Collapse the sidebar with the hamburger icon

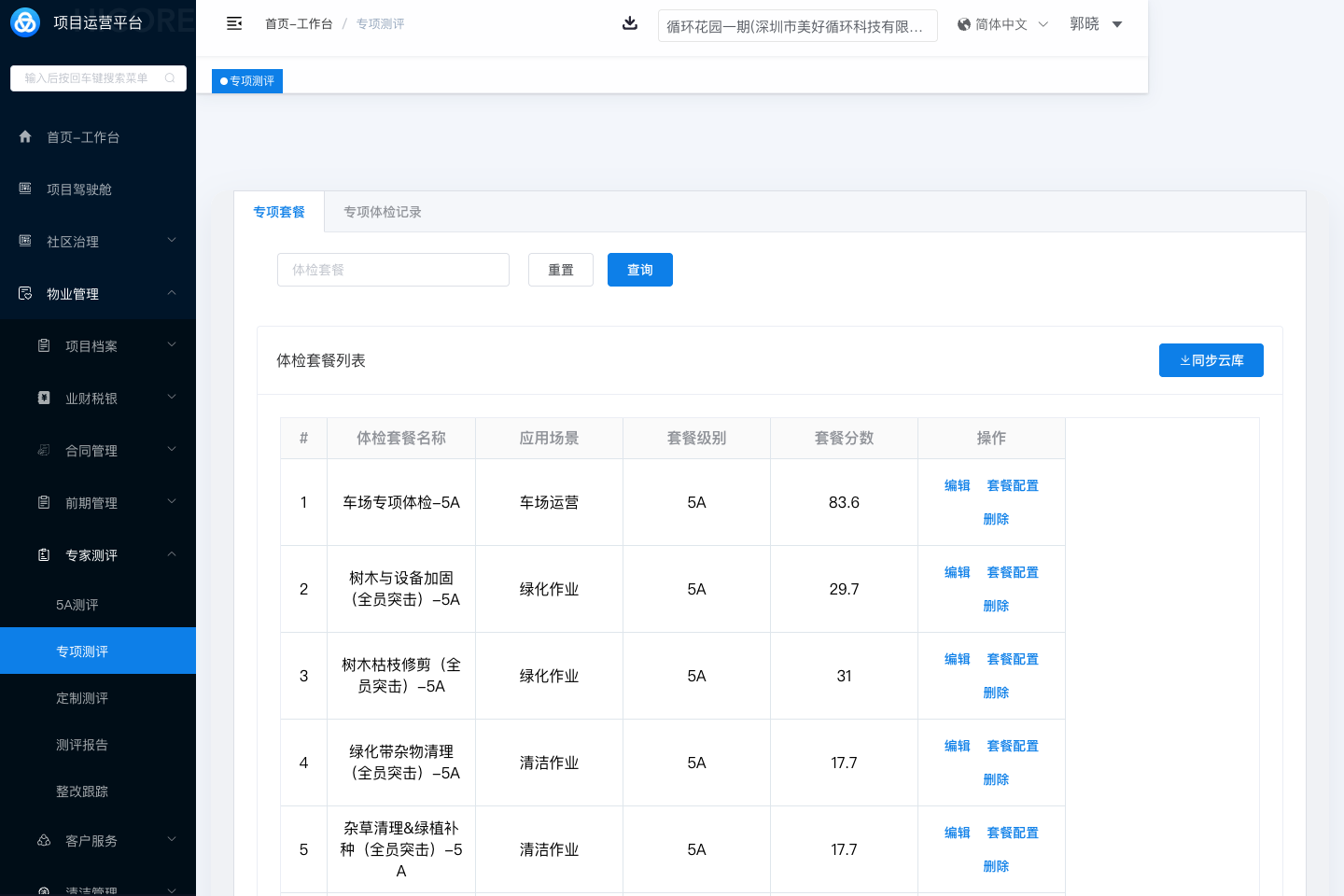(234, 23)
